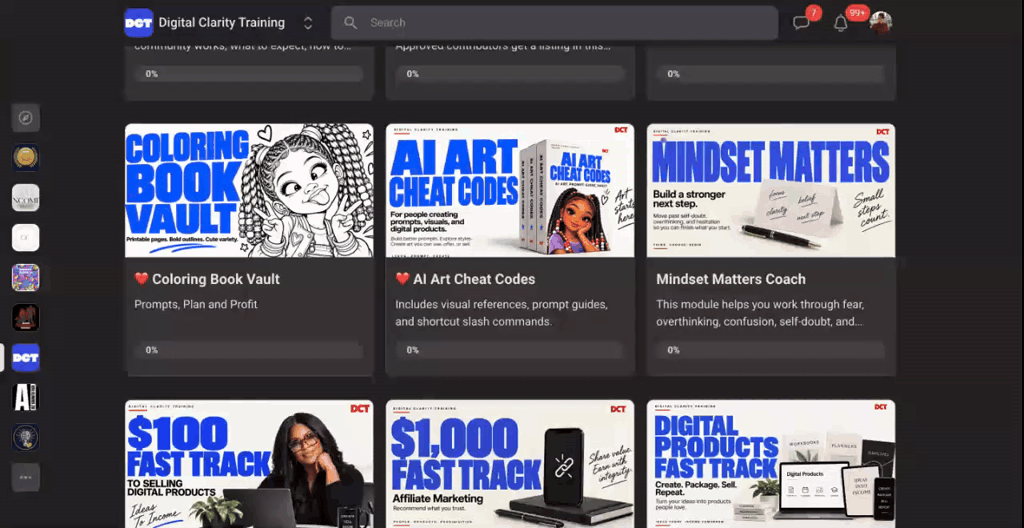This screenshot has width=1024, height=528.
Task: Expand the community switcher chevrons
Action: pos(308,23)
